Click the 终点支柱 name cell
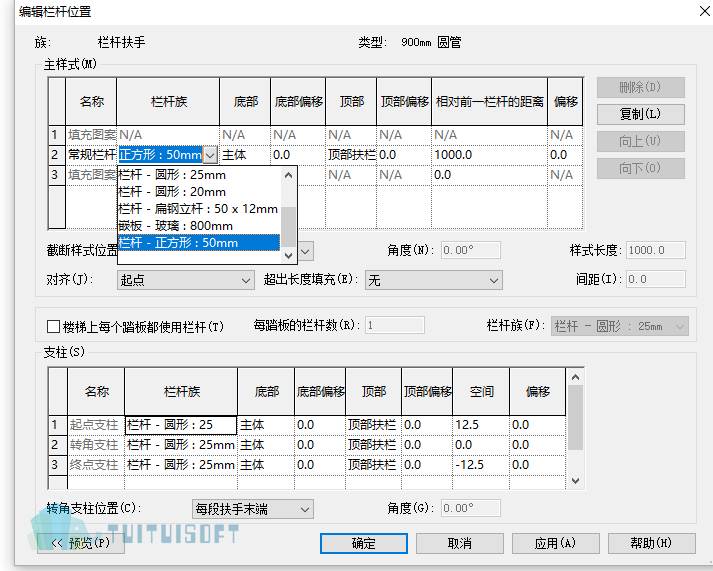The height and width of the screenshot is (571, 713). coord(96,465)
